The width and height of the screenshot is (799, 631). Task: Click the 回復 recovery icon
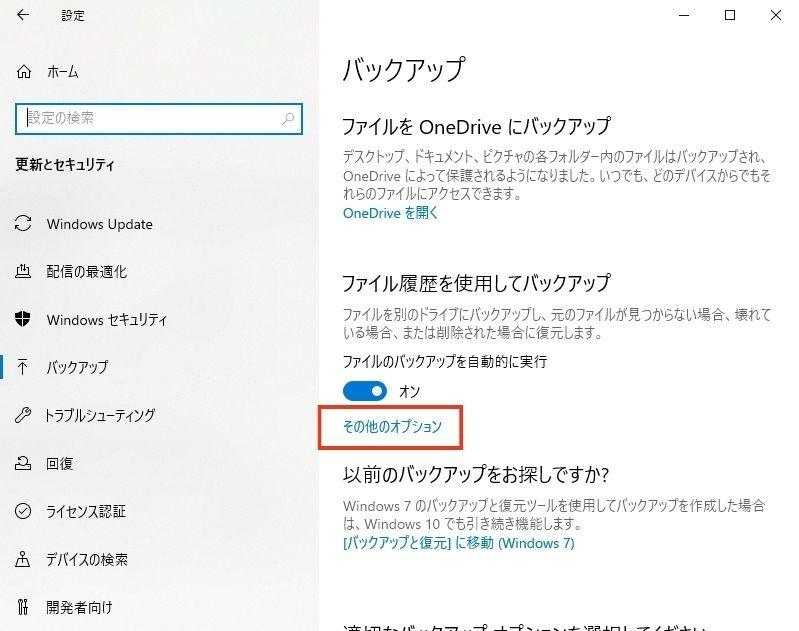coord(23,463)
